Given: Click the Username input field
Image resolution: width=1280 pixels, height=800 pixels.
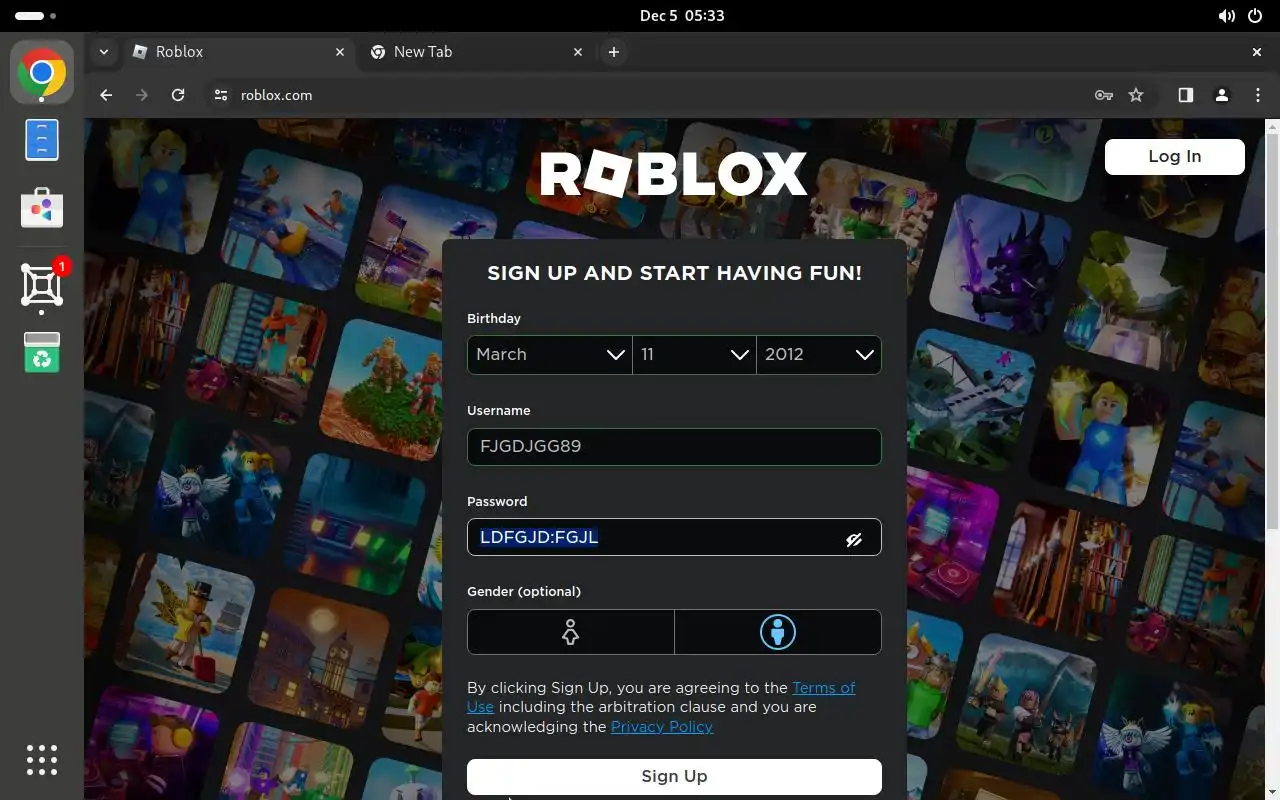Looking at the screenshot, I should pyautogui.click(x=674, y=447).
